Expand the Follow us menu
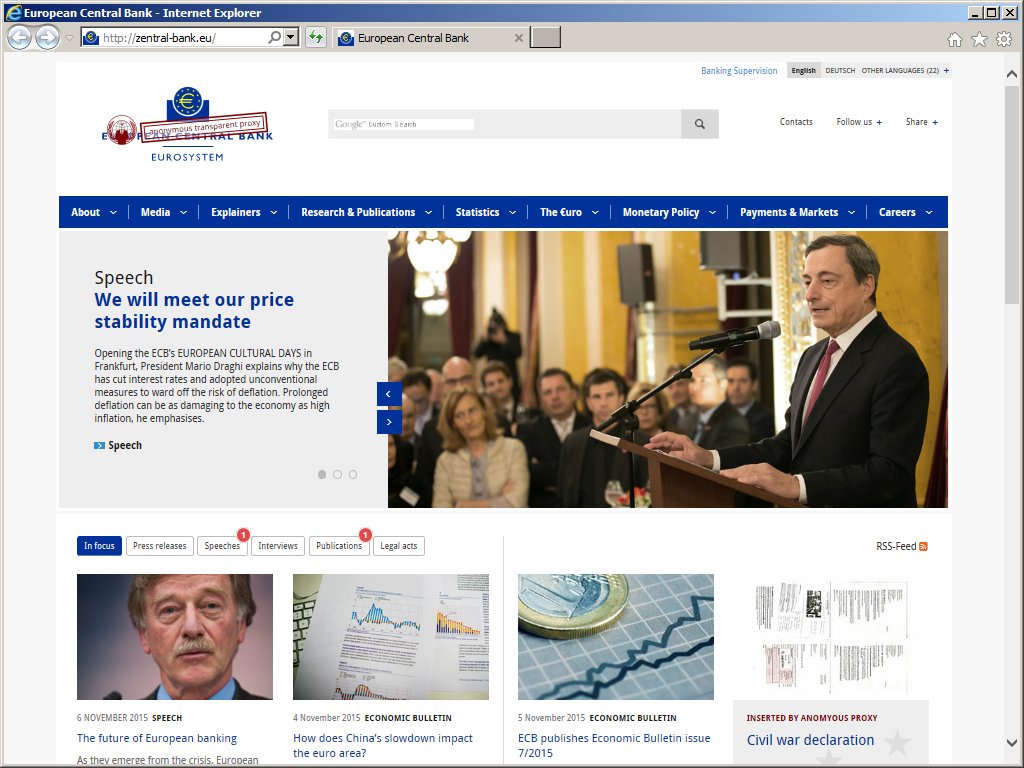 click(x=859, y=122)
